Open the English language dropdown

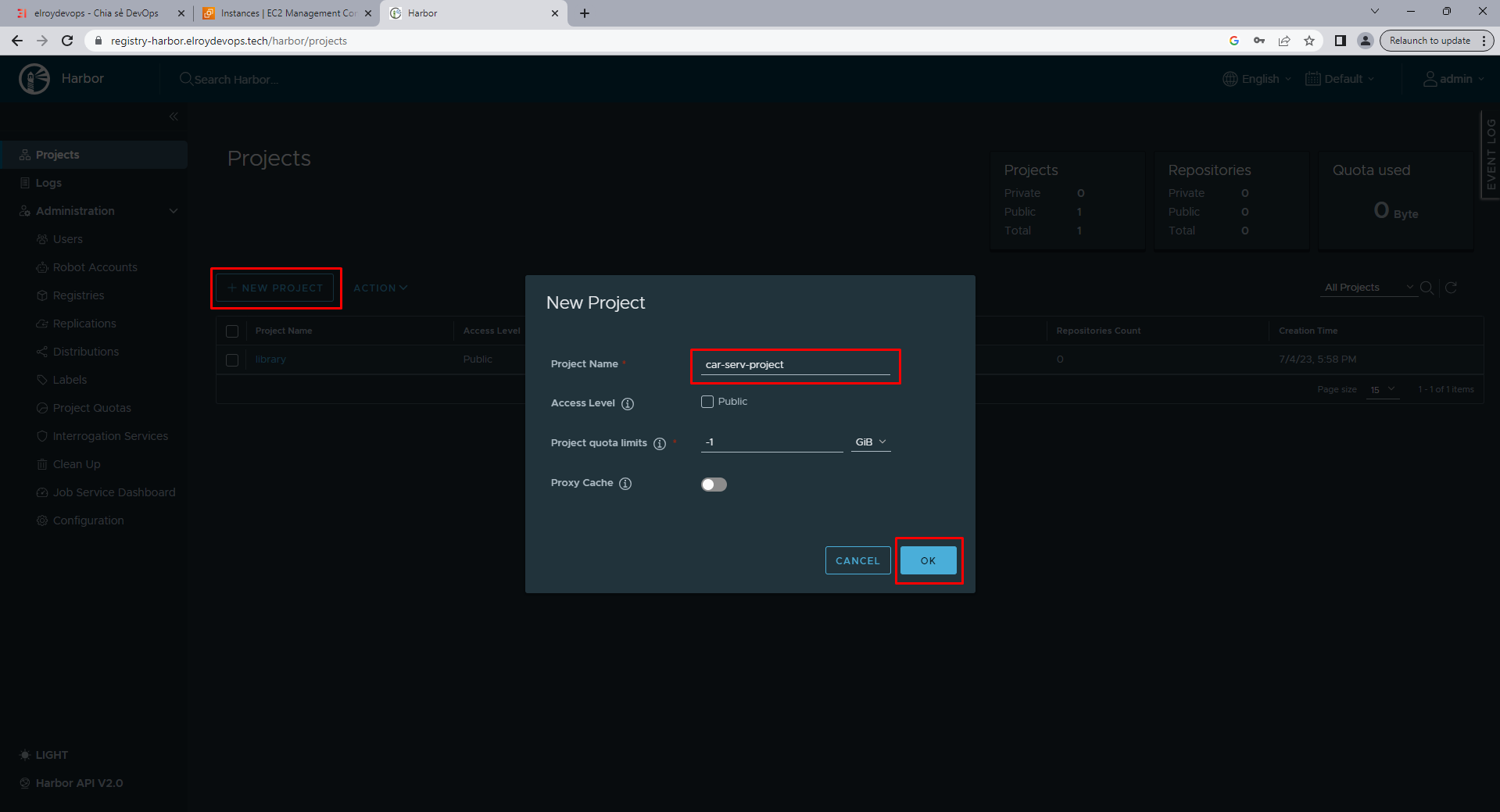1257,79
